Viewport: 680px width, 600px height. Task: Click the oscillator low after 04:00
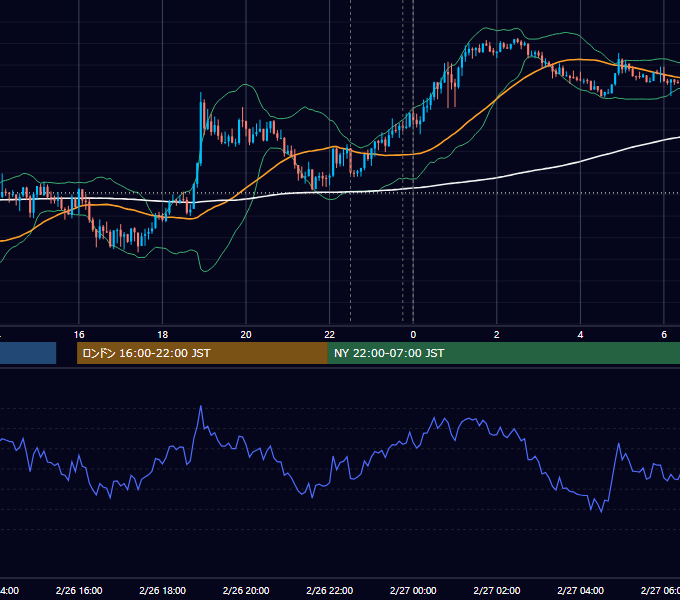(x=601, y=512)
